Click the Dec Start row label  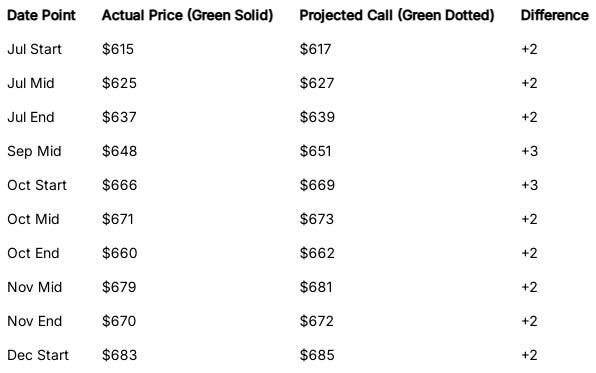(x=38, y=355)
